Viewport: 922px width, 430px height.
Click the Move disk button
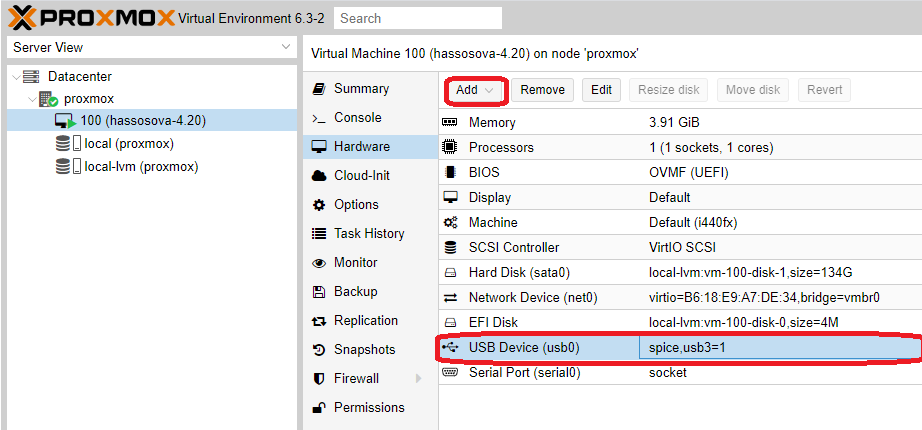753,90
